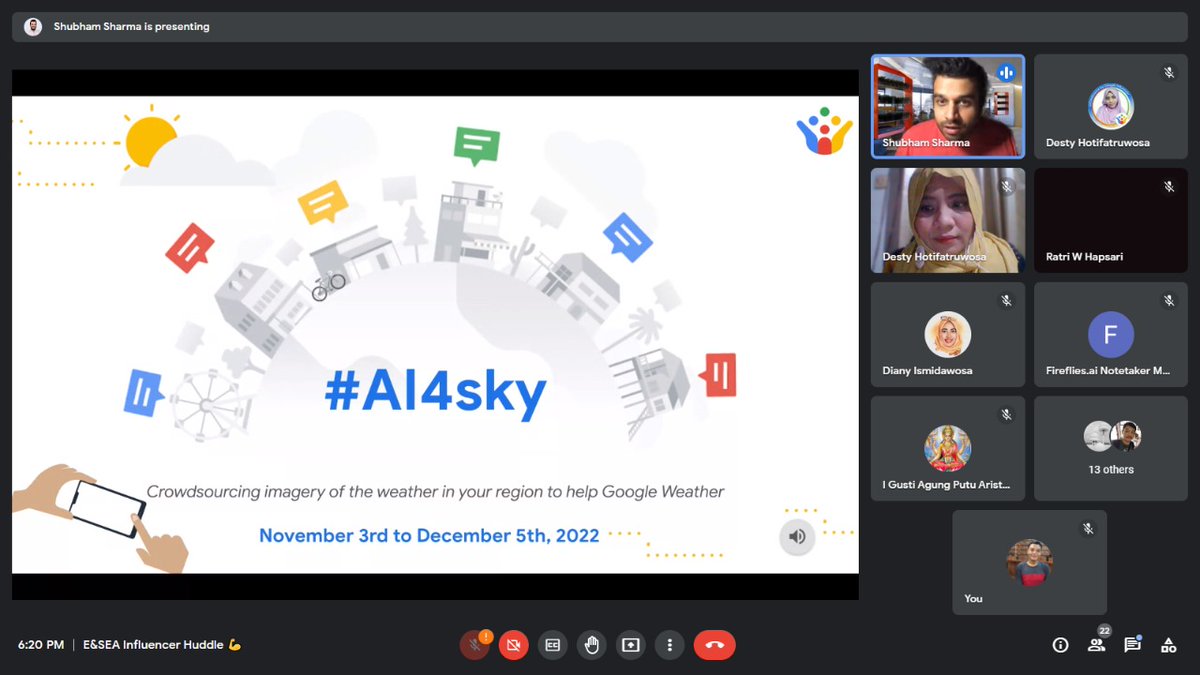Turn on the camera button
Screen dimensions: 1200x675
point(513,645)
